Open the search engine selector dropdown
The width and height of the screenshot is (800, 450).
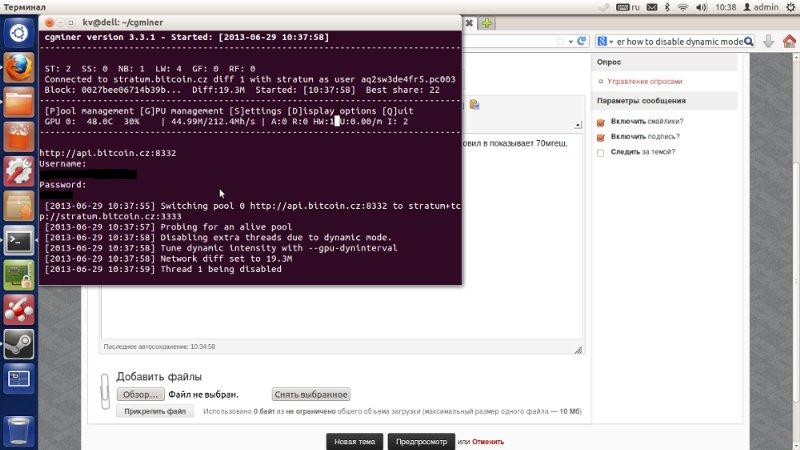(605, 42)
